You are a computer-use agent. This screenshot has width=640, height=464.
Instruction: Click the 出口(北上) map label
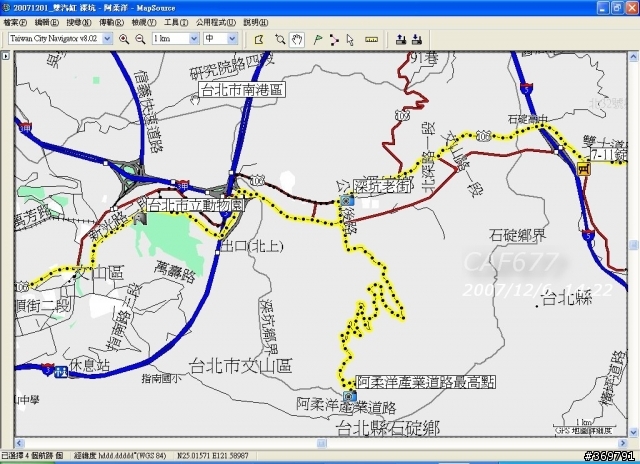(252, 246)
